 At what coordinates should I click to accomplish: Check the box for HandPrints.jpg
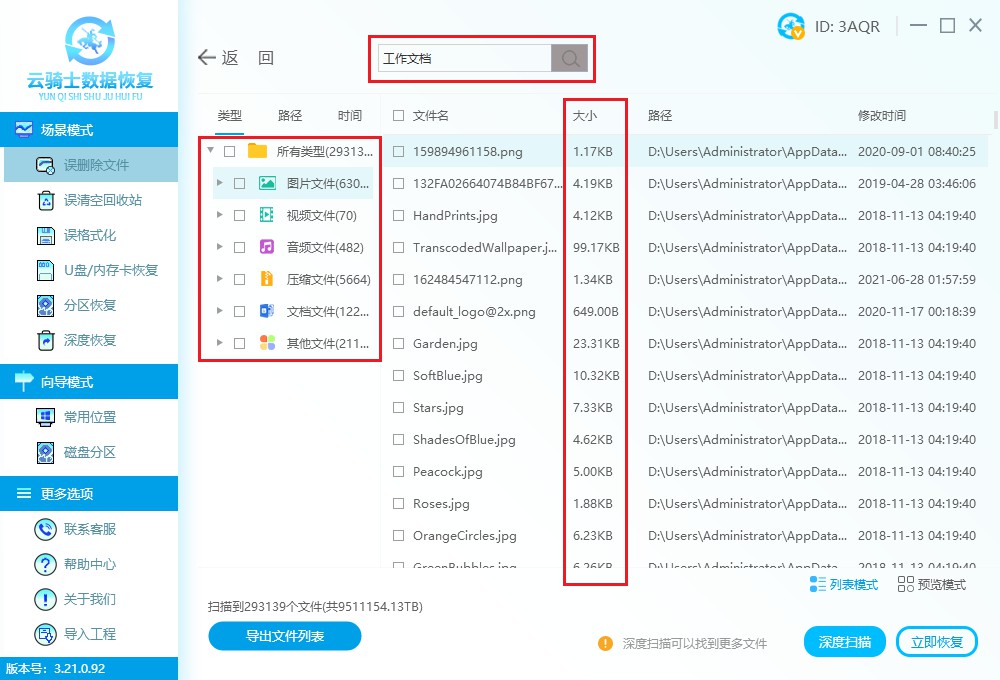point(399,216)
